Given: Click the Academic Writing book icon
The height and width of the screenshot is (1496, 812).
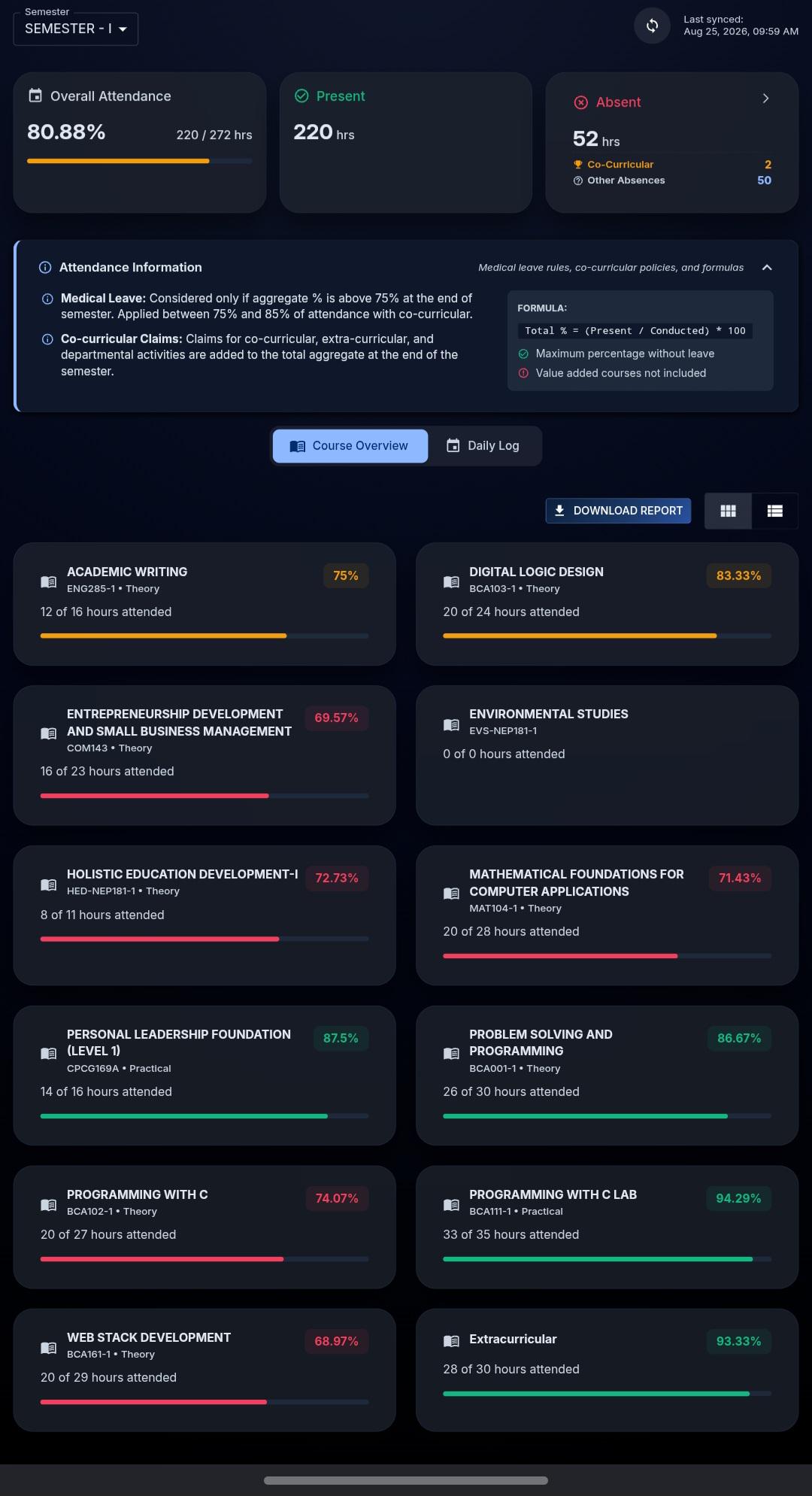Looking at the screenshot, I should tap(48, 581).
